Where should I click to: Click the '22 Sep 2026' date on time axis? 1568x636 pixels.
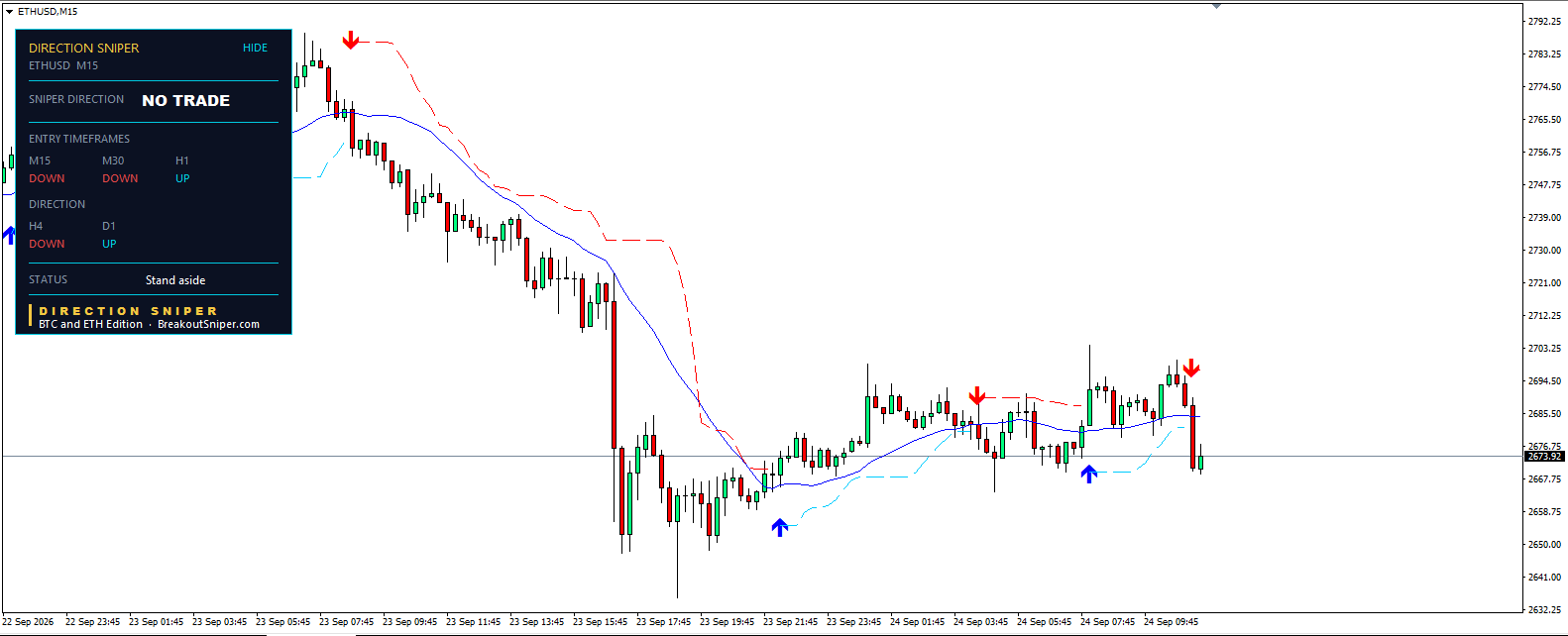[x=28, y=622]
